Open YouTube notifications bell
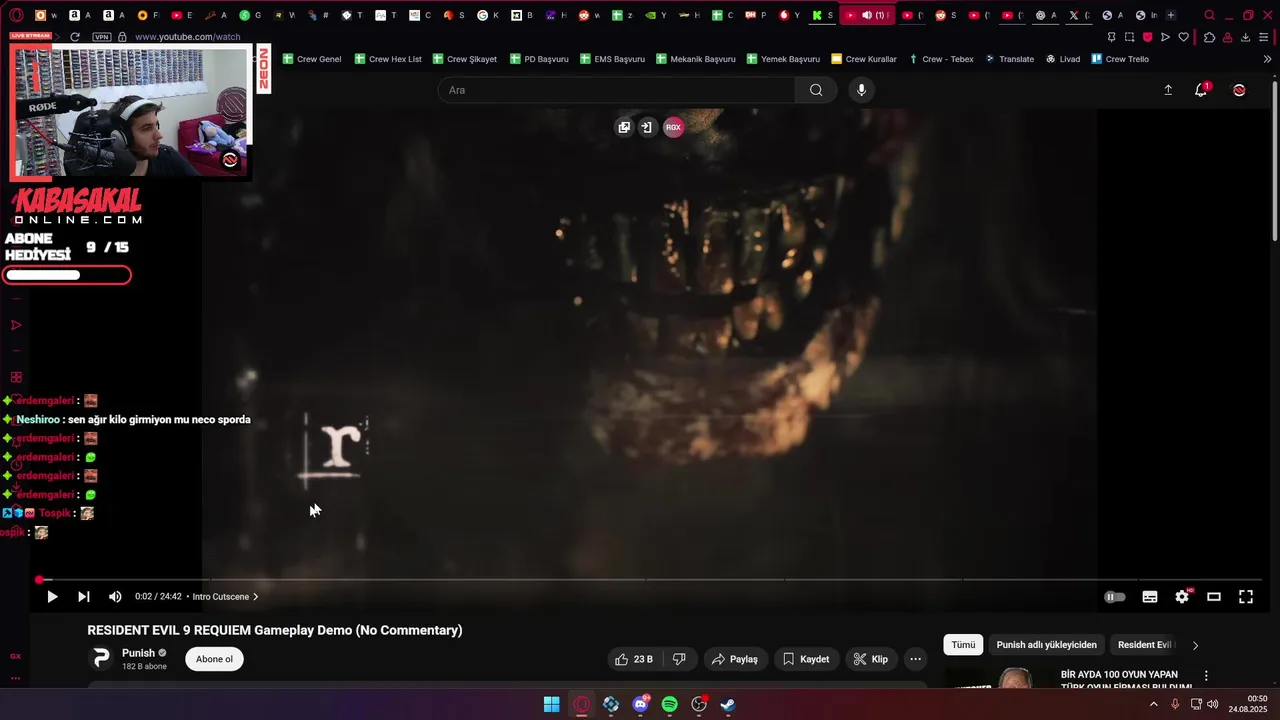 tap(1201, 90)
